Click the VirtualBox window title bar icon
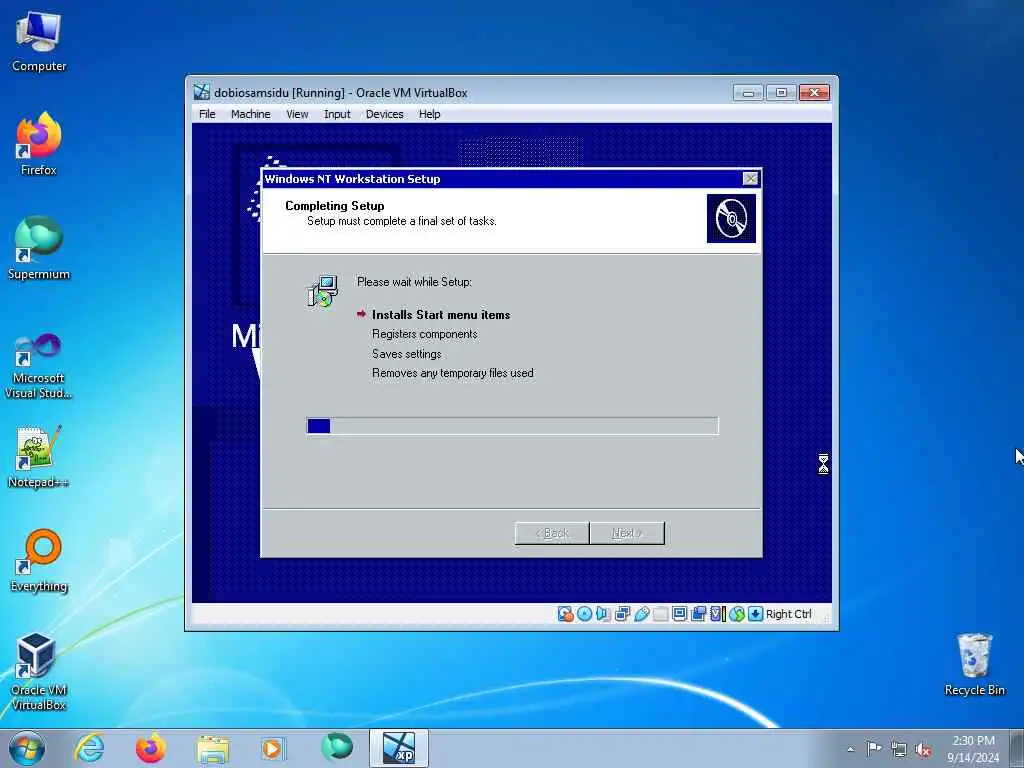The width and height of the screenshot is (1024, 768). pos(202,92)
